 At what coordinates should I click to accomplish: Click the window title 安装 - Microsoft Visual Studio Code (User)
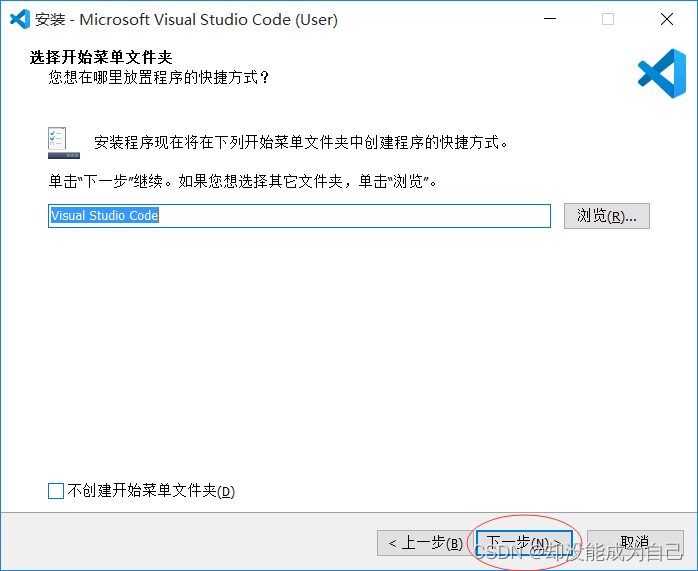(x=186, y=20)
